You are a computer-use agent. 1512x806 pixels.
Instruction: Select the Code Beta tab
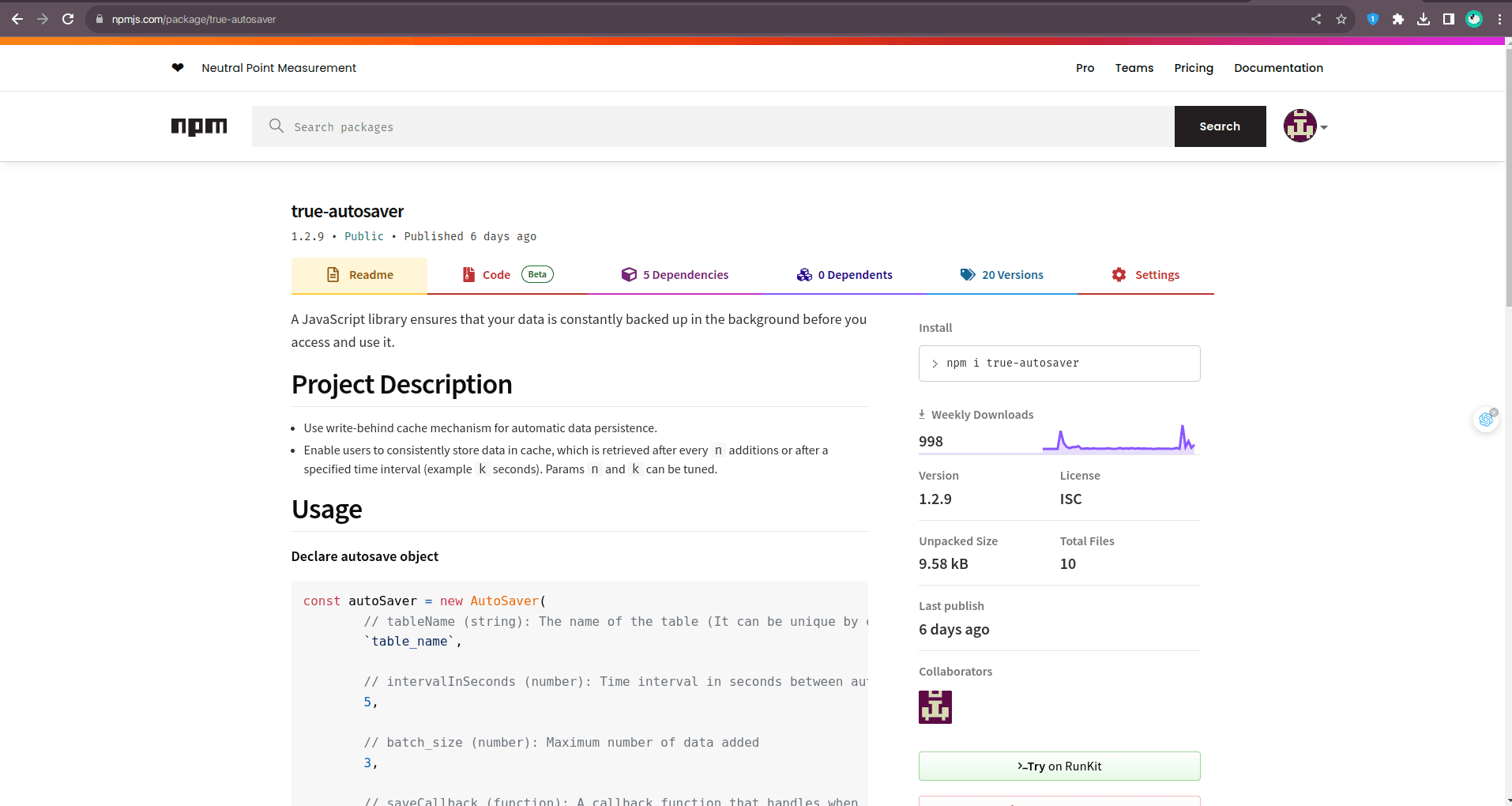click(x=507, y=275)
